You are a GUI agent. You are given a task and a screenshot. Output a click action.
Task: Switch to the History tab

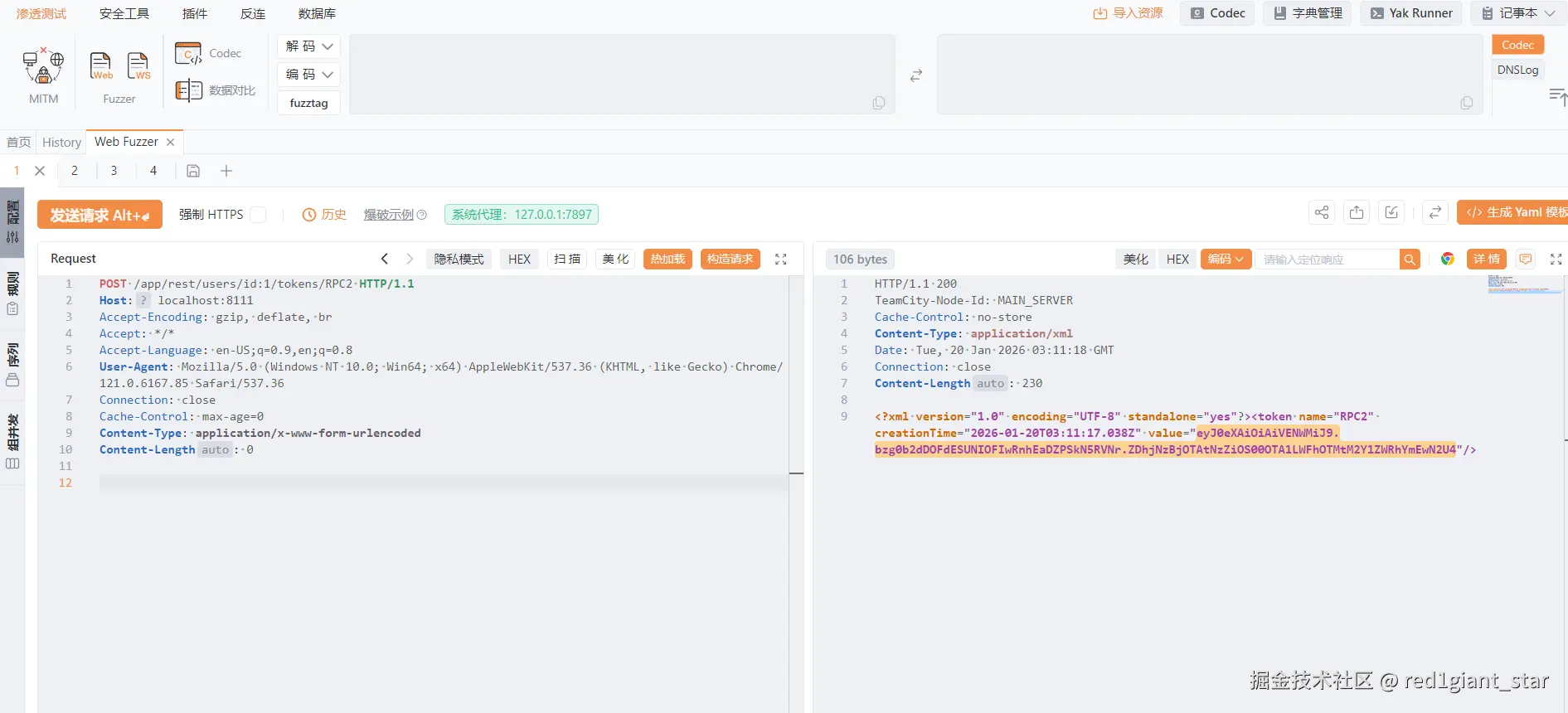[x=62, y=143]
